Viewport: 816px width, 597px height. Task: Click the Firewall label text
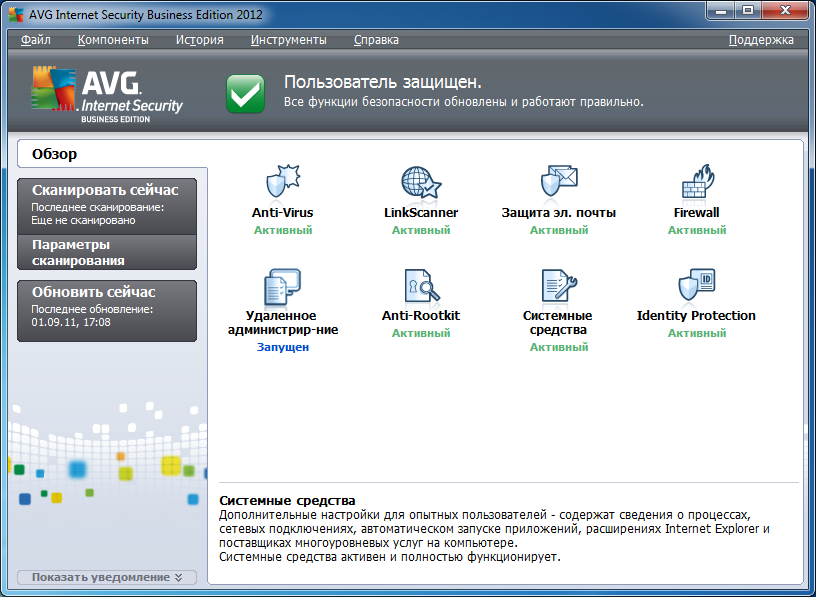click(x=696, y=212)
